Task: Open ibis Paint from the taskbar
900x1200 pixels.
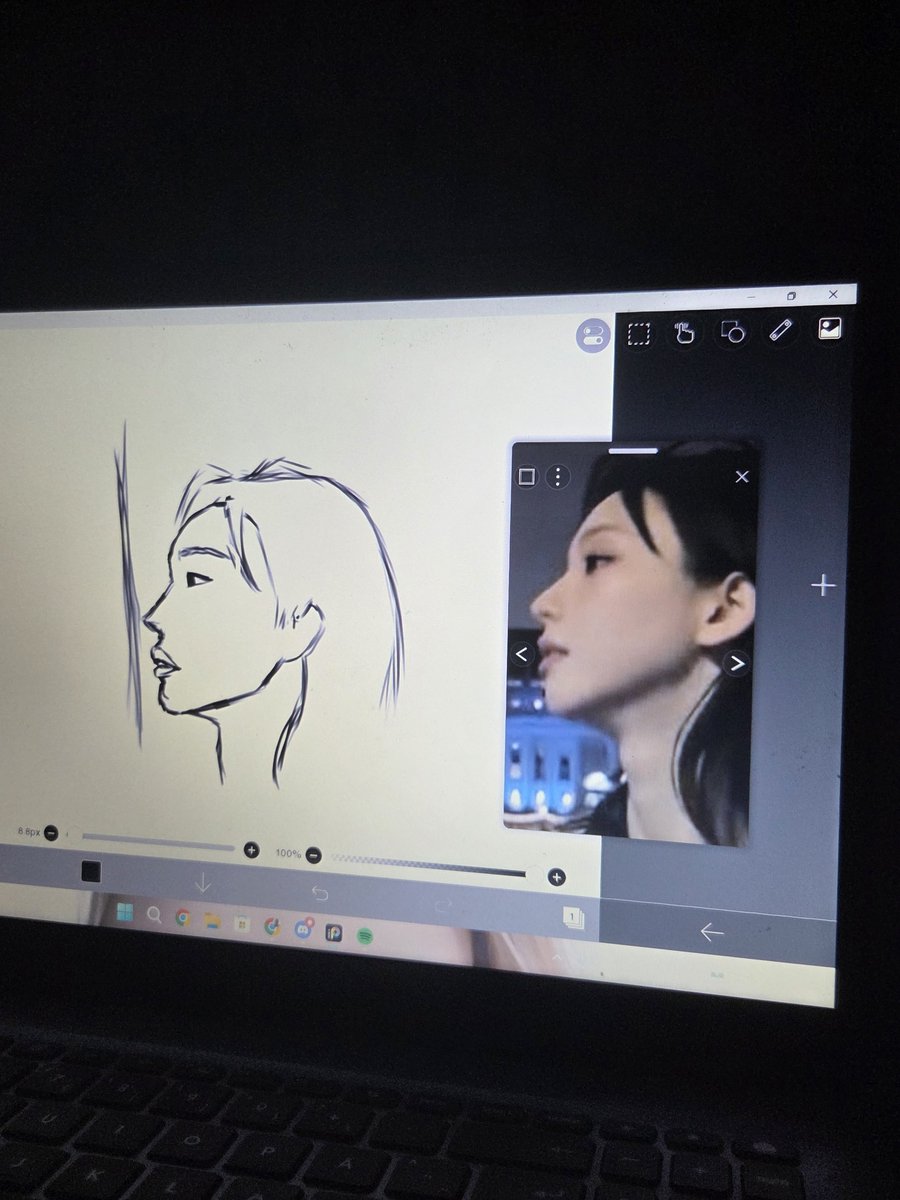Action: [x=333, y=932]
